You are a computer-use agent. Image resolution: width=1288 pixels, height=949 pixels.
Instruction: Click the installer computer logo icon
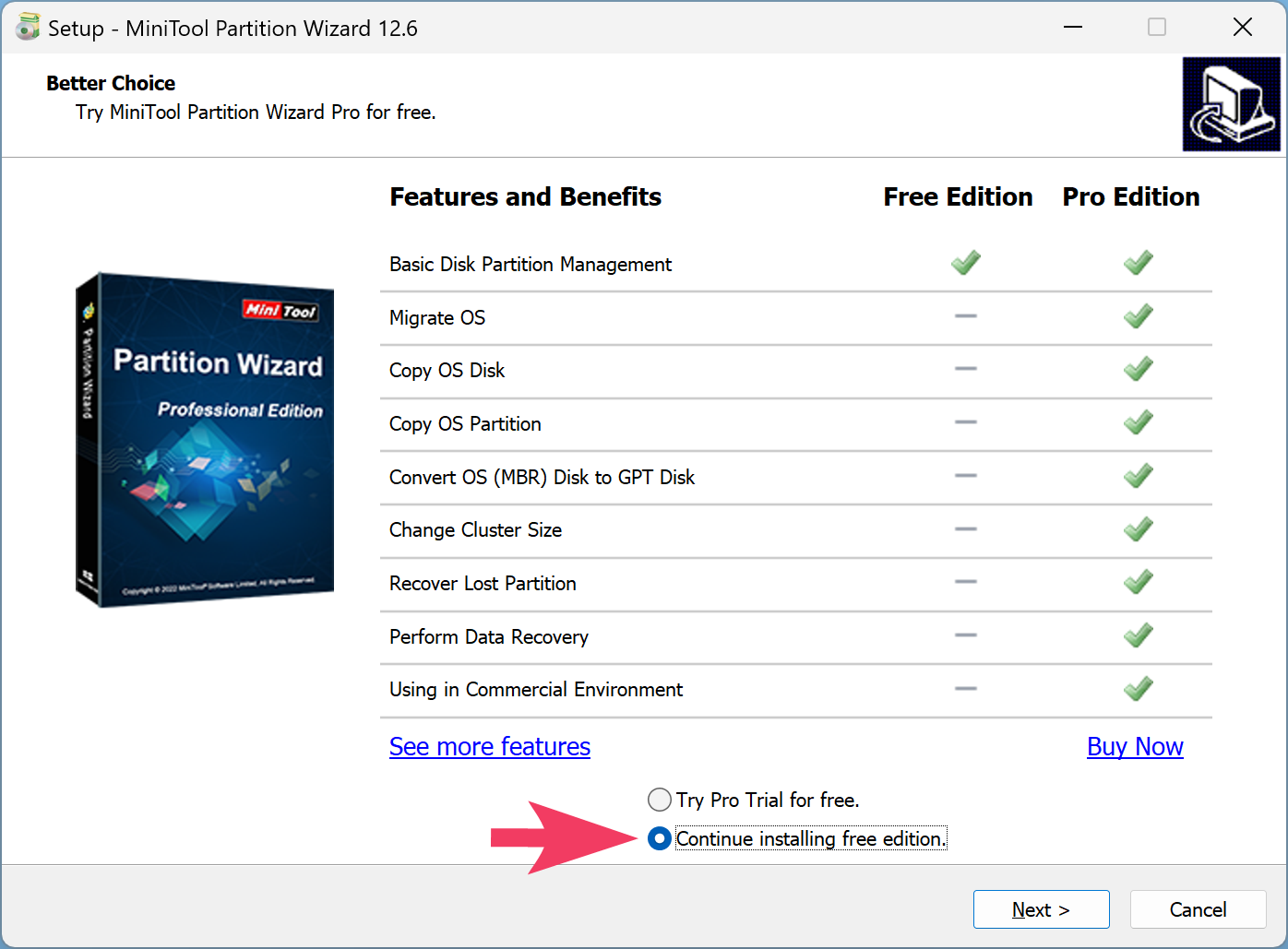point(1232,104)
